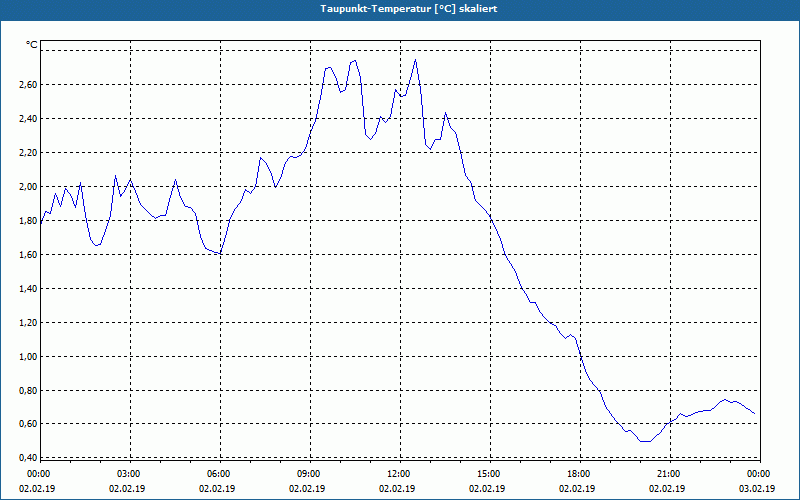This screenshot has width=800, height=500.
Task: Select the 1,20 y-axis value
Action: pyautogui.click(x=28, y=322)
